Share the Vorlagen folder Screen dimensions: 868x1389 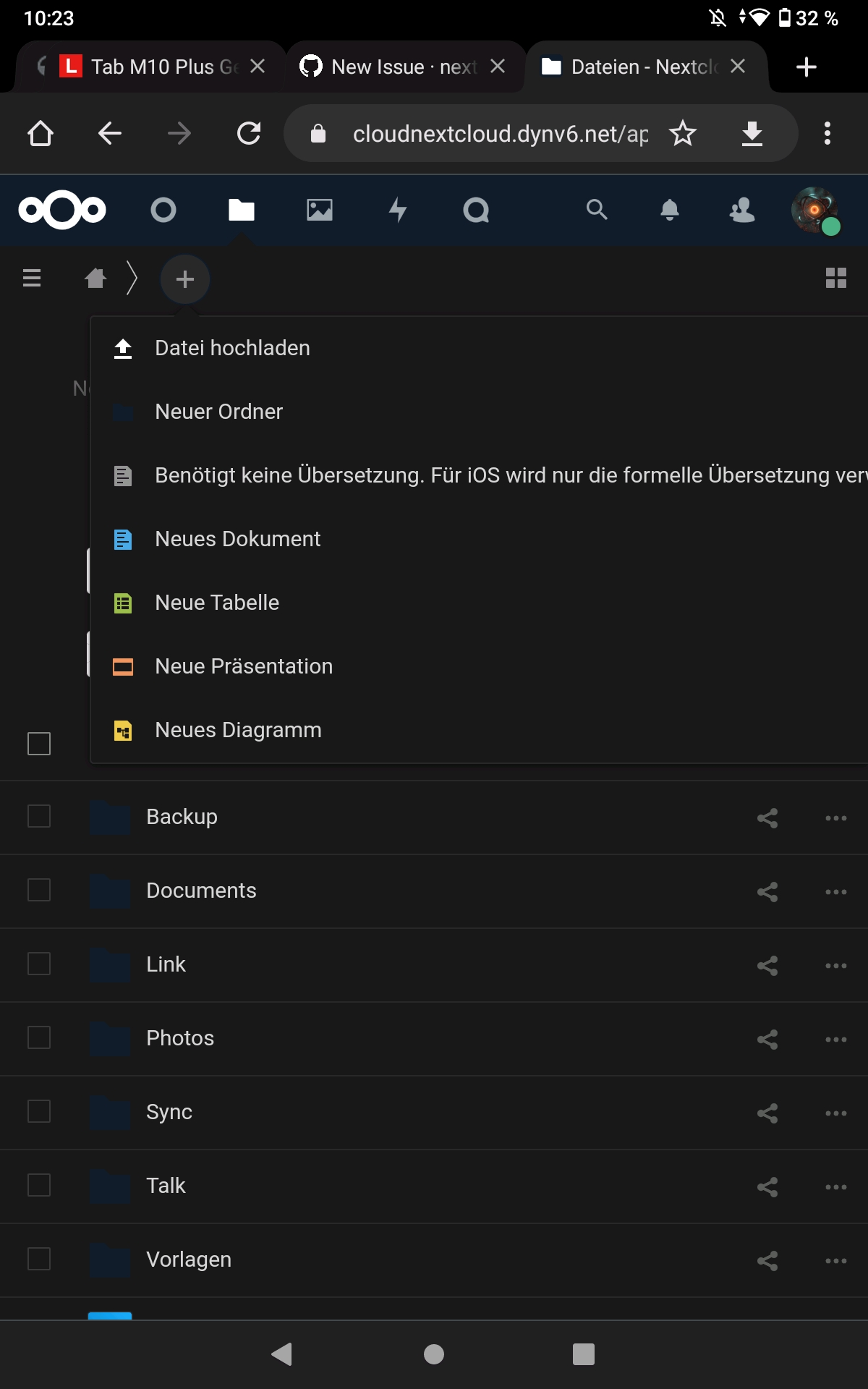pyautogui.click(x=767, y=1261)
